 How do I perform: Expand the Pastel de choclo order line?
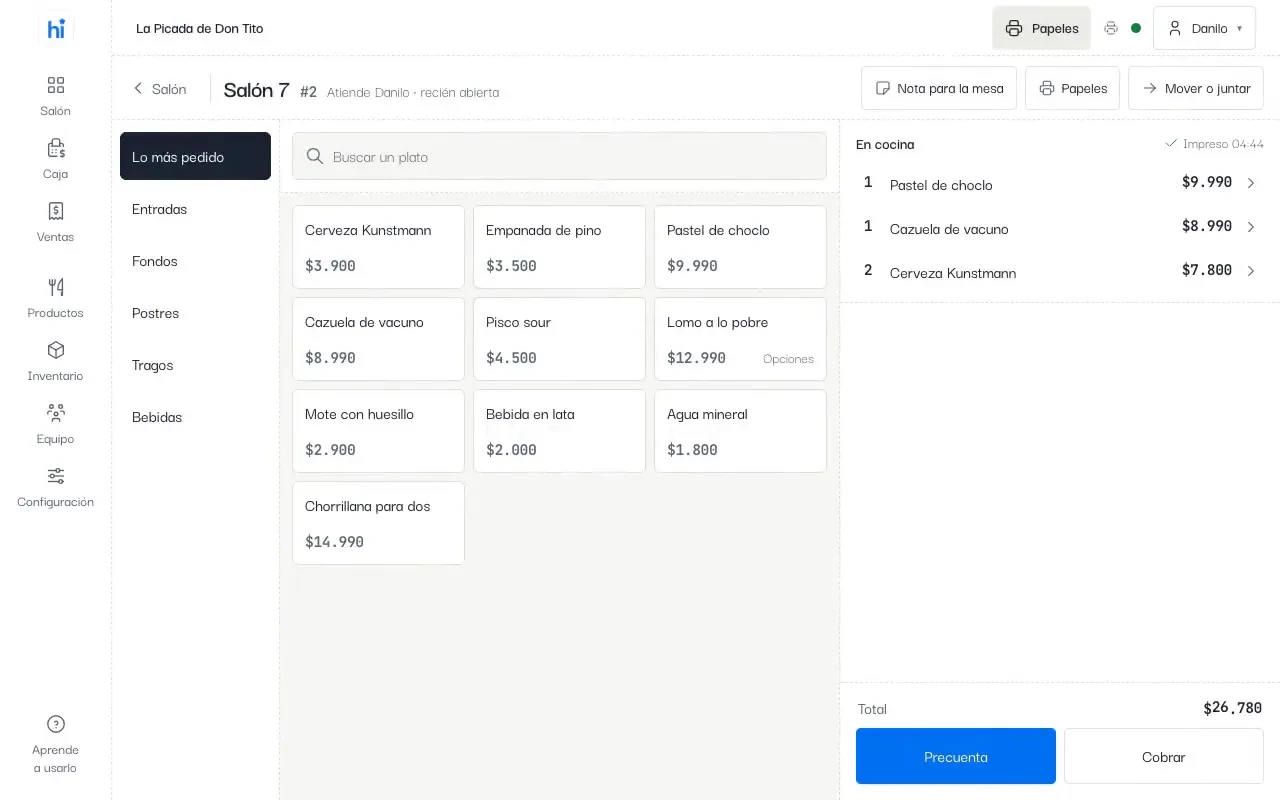click(x=1060, y=183)
